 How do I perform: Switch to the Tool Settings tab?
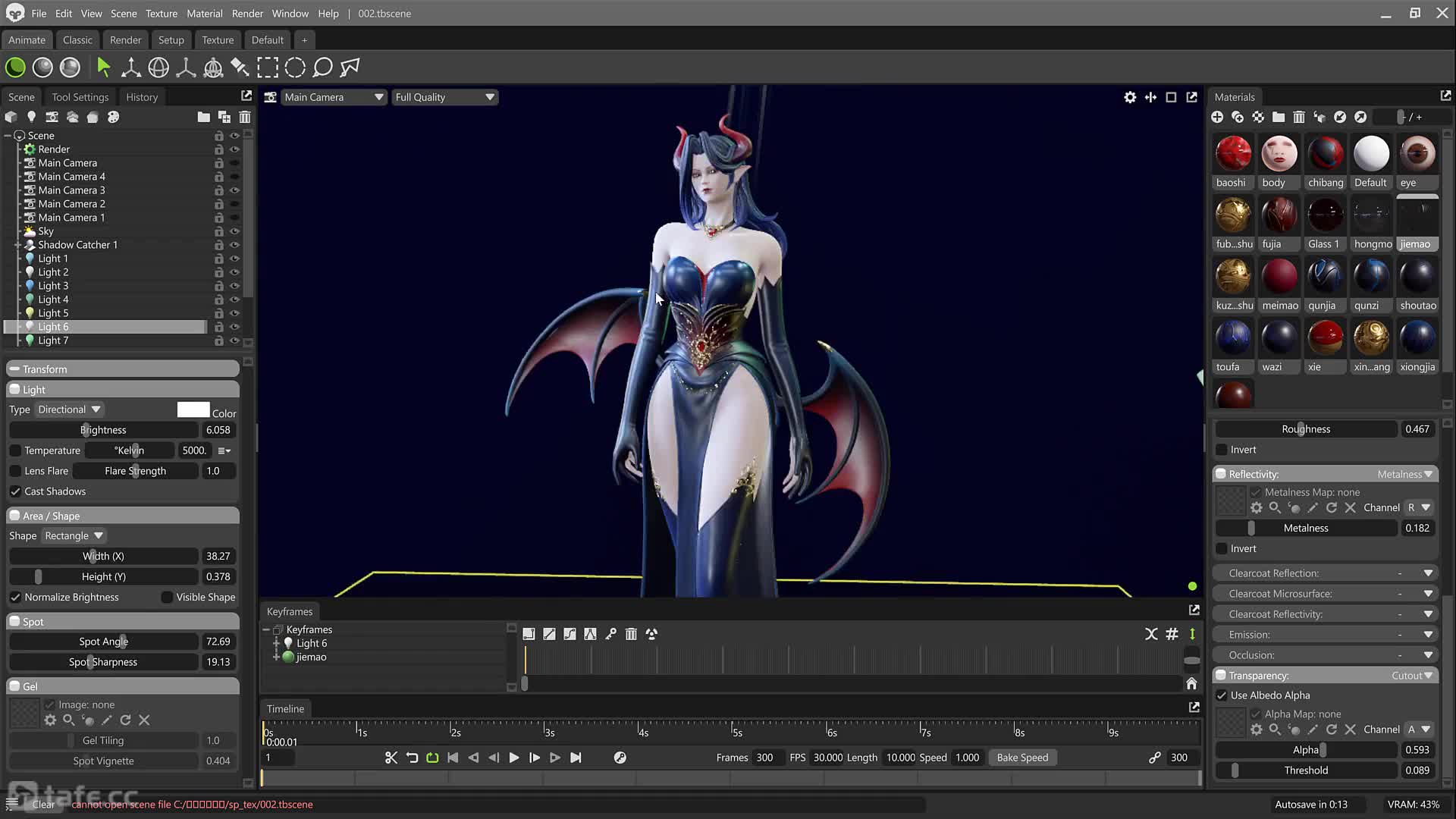80,97
